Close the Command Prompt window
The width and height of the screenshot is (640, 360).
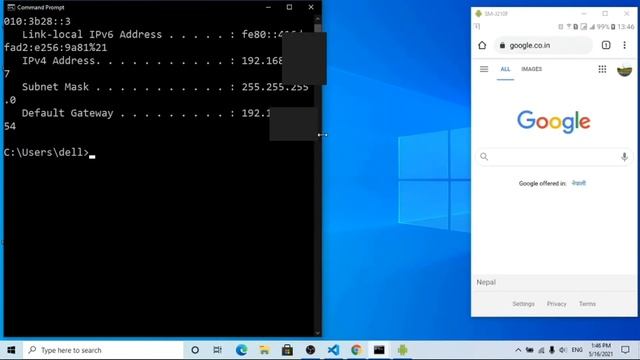pos(311,7)
